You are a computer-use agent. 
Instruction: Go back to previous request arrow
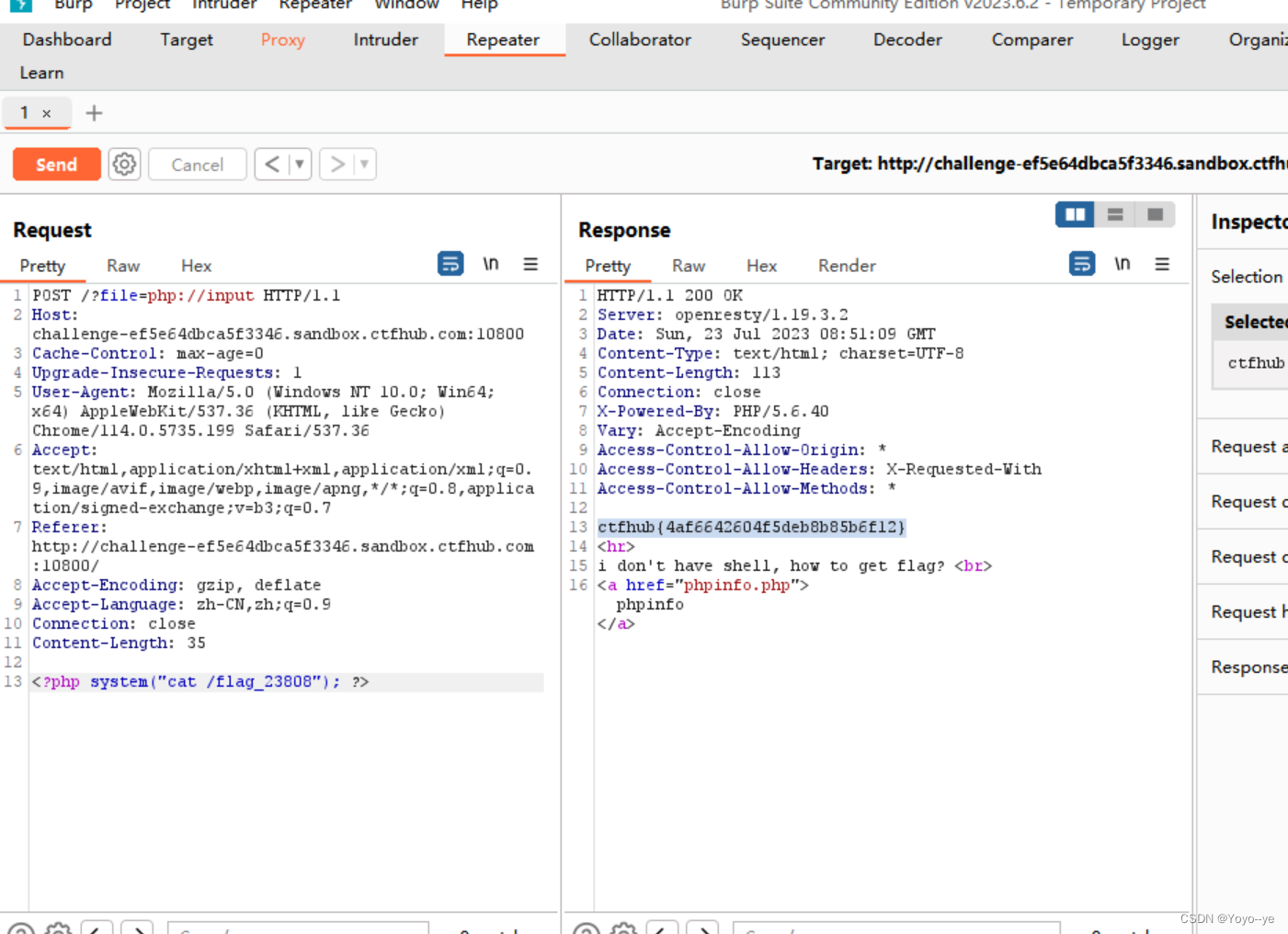[x=272, y=165]
